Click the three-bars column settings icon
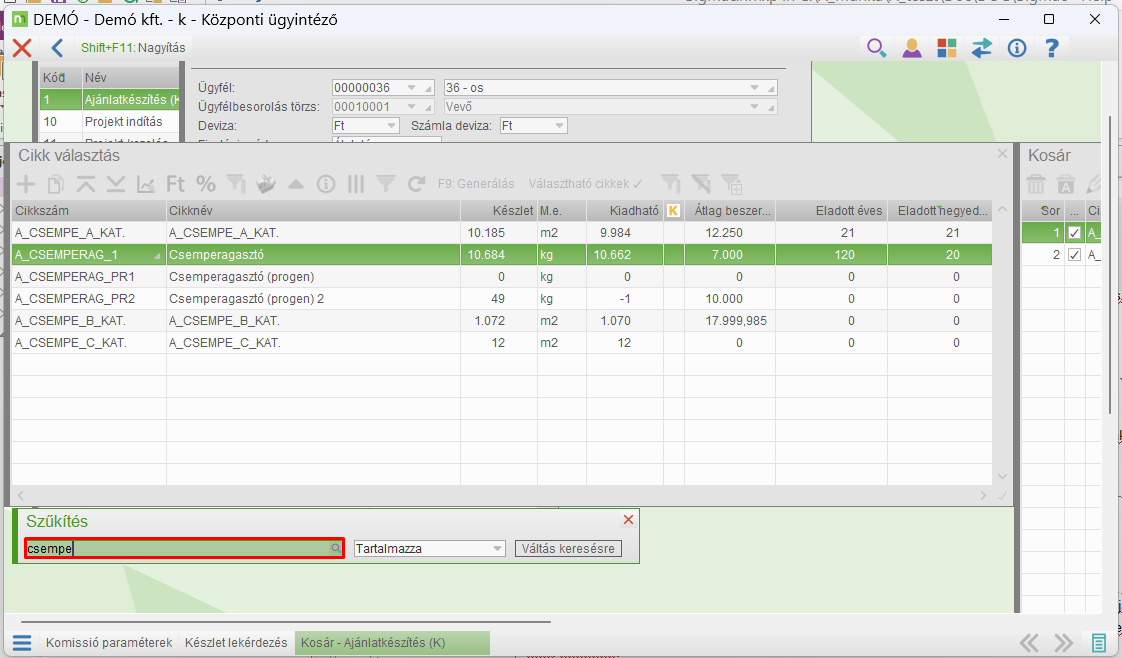The width and height of the screenshot is (1122, 658). click(x=356, y=184)
